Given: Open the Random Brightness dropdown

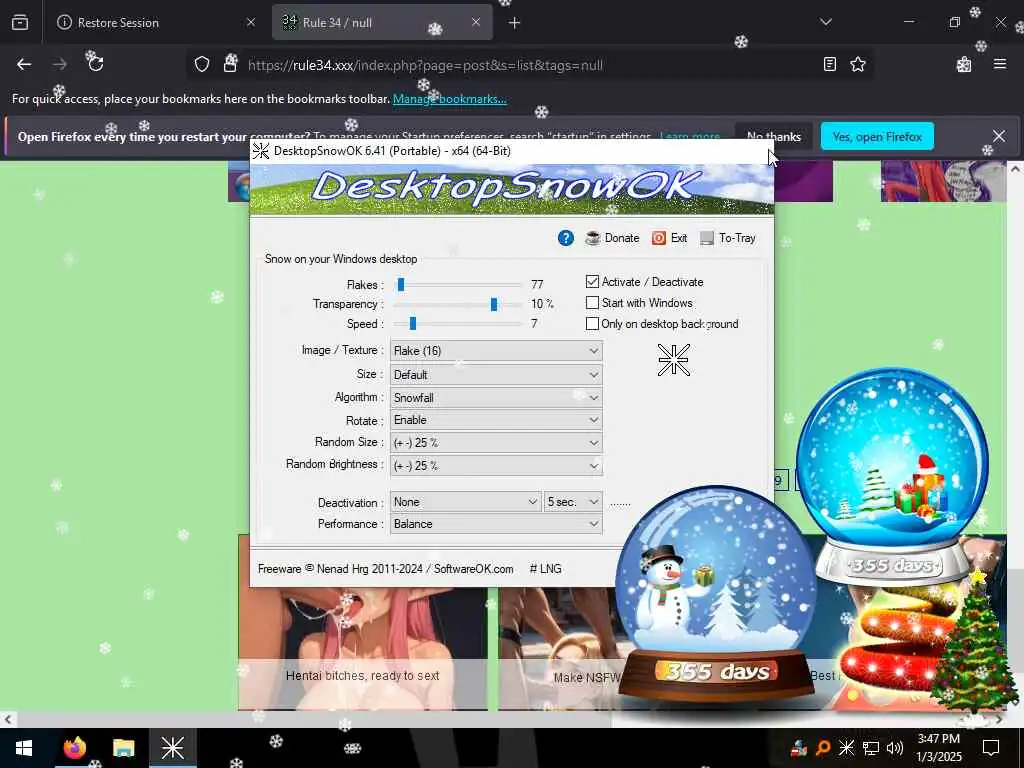Looking at the screenshot, I should point(496,466).
